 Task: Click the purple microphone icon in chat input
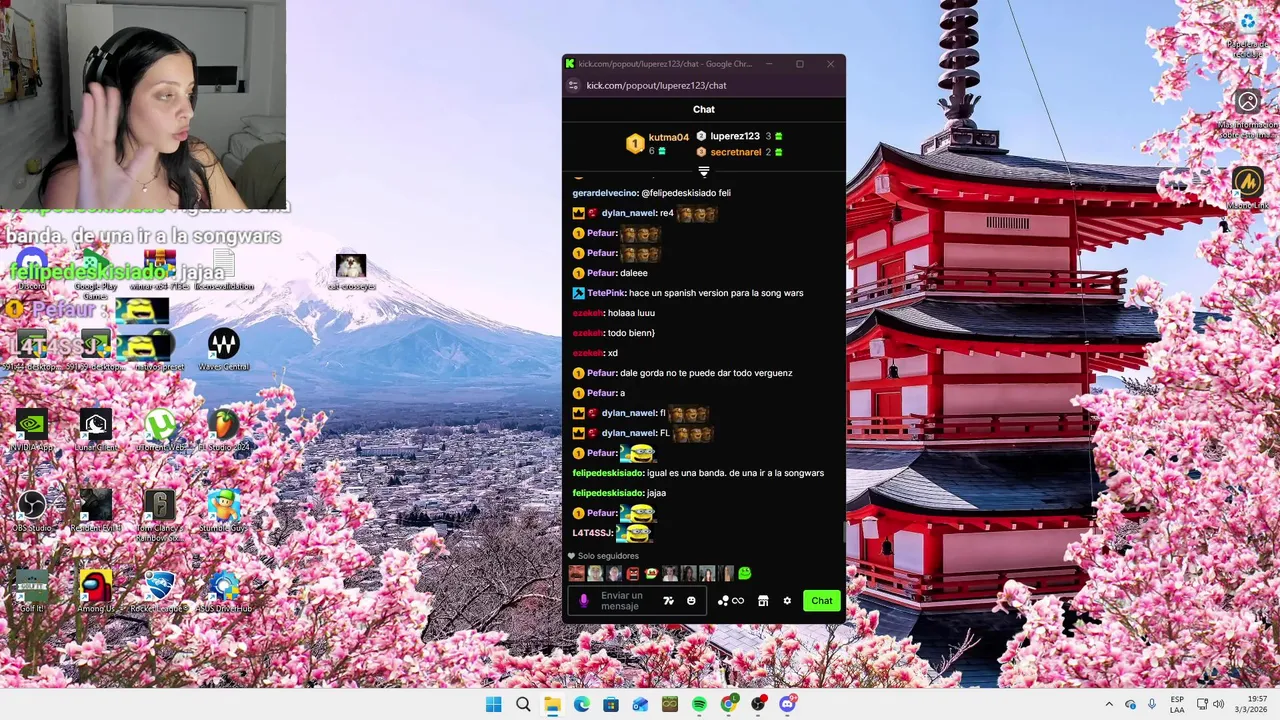coord(584,601)
